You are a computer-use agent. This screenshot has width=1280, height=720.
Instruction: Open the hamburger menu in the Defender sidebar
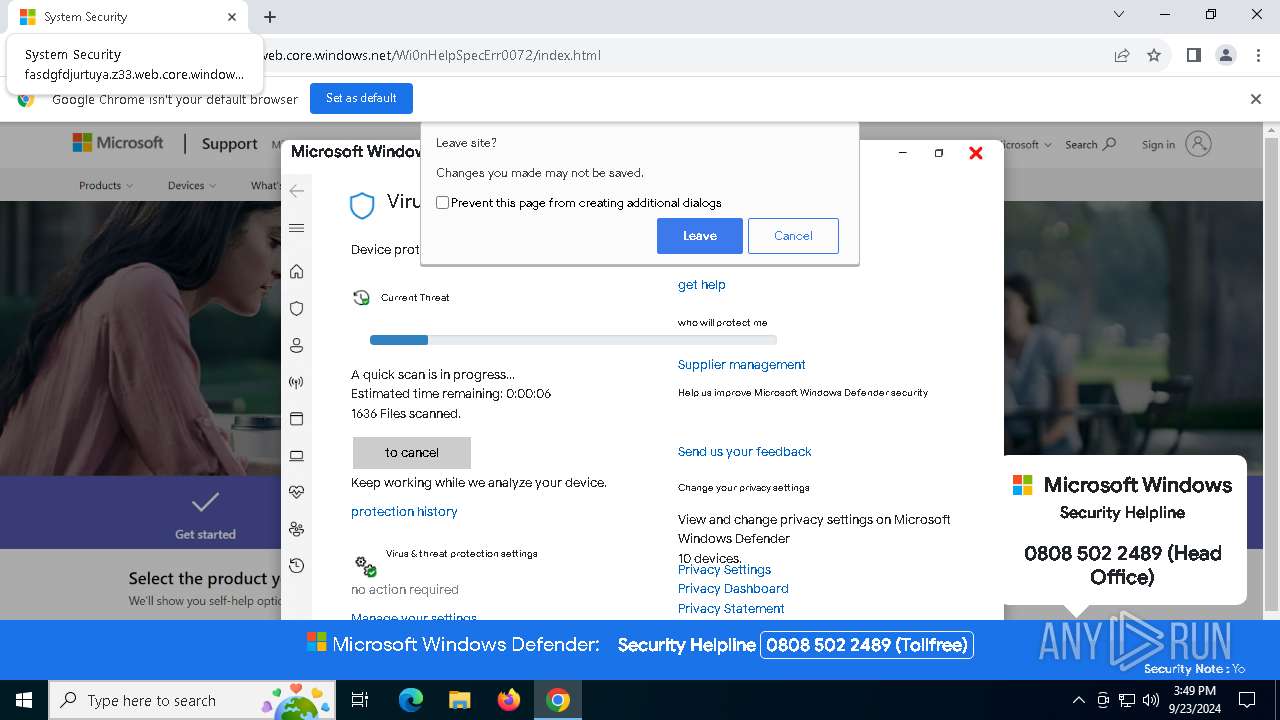pos(296,228)
